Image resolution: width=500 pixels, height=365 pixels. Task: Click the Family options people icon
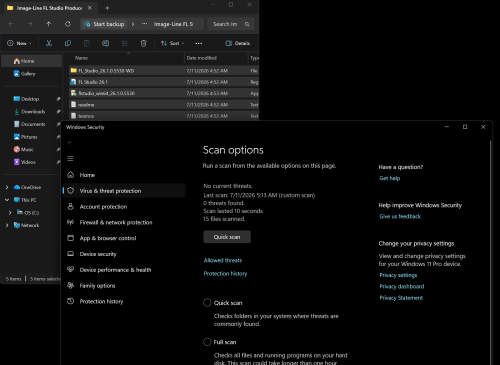(70, 285)
